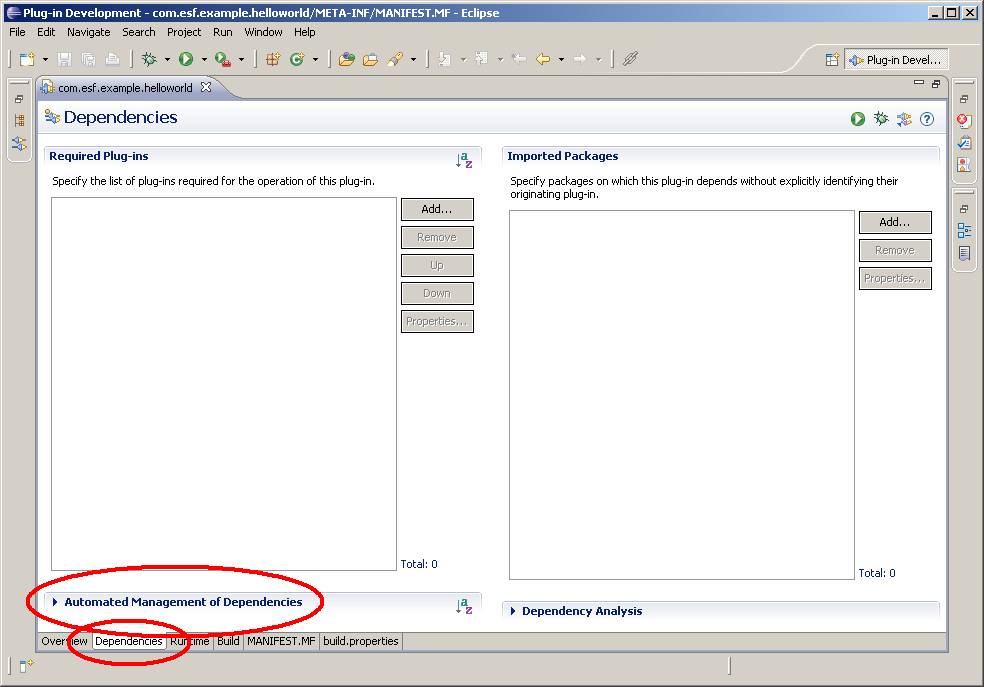Click the Open Task folder toolbar icon
Screen dimensions: 984x687
[371, 59]
